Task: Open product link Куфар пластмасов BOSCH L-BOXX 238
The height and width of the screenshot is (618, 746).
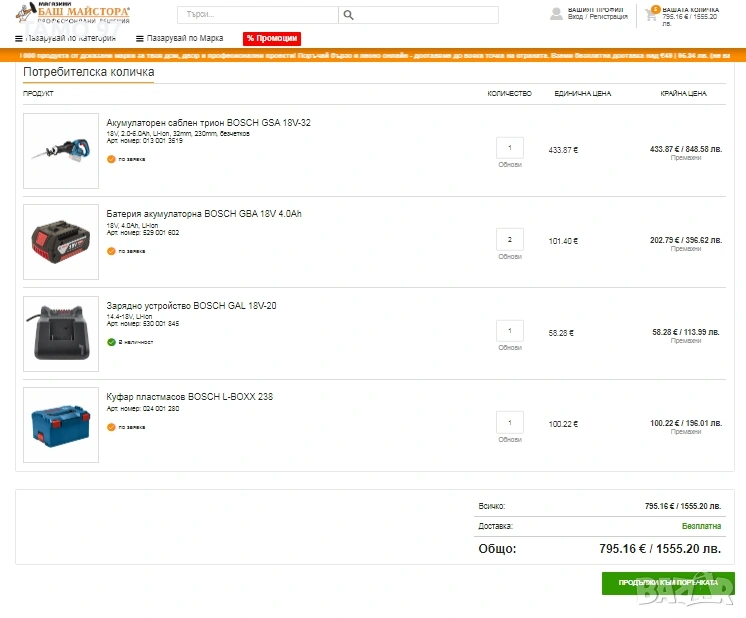Action: click(189, 397)
